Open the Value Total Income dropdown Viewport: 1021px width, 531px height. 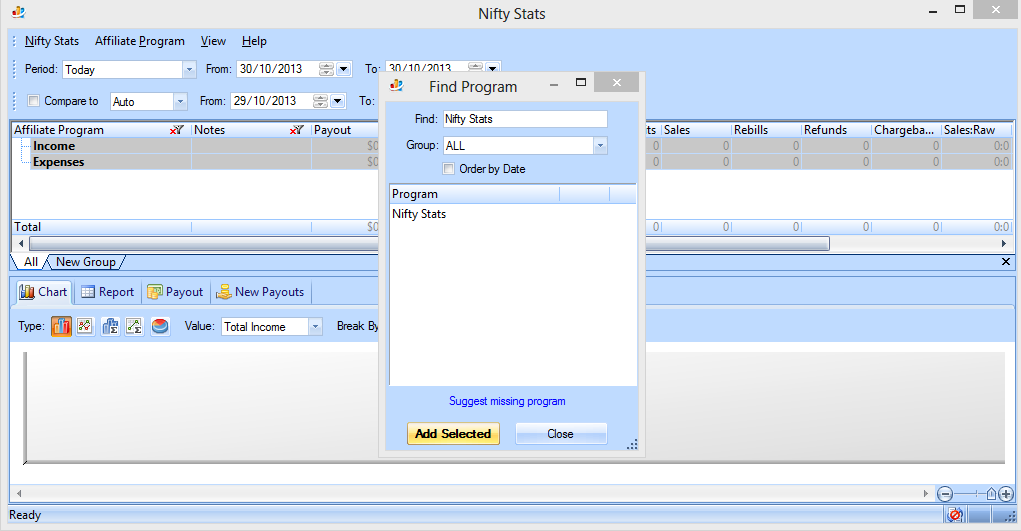(x=315, y=326)
